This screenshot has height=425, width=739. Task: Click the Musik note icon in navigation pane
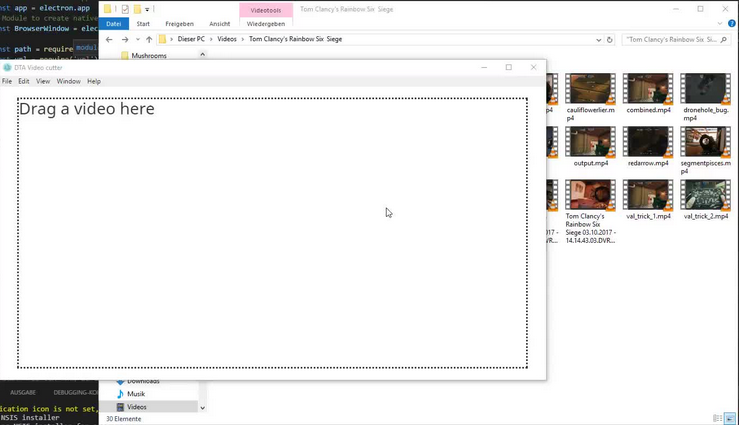[x=120, y=394]
